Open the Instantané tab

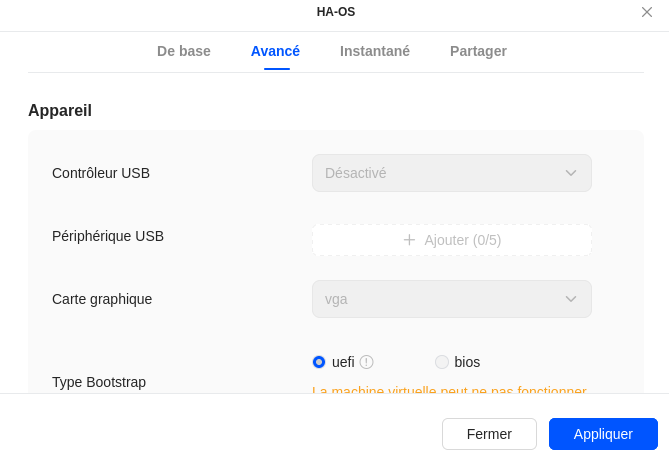tap(375, 51)
